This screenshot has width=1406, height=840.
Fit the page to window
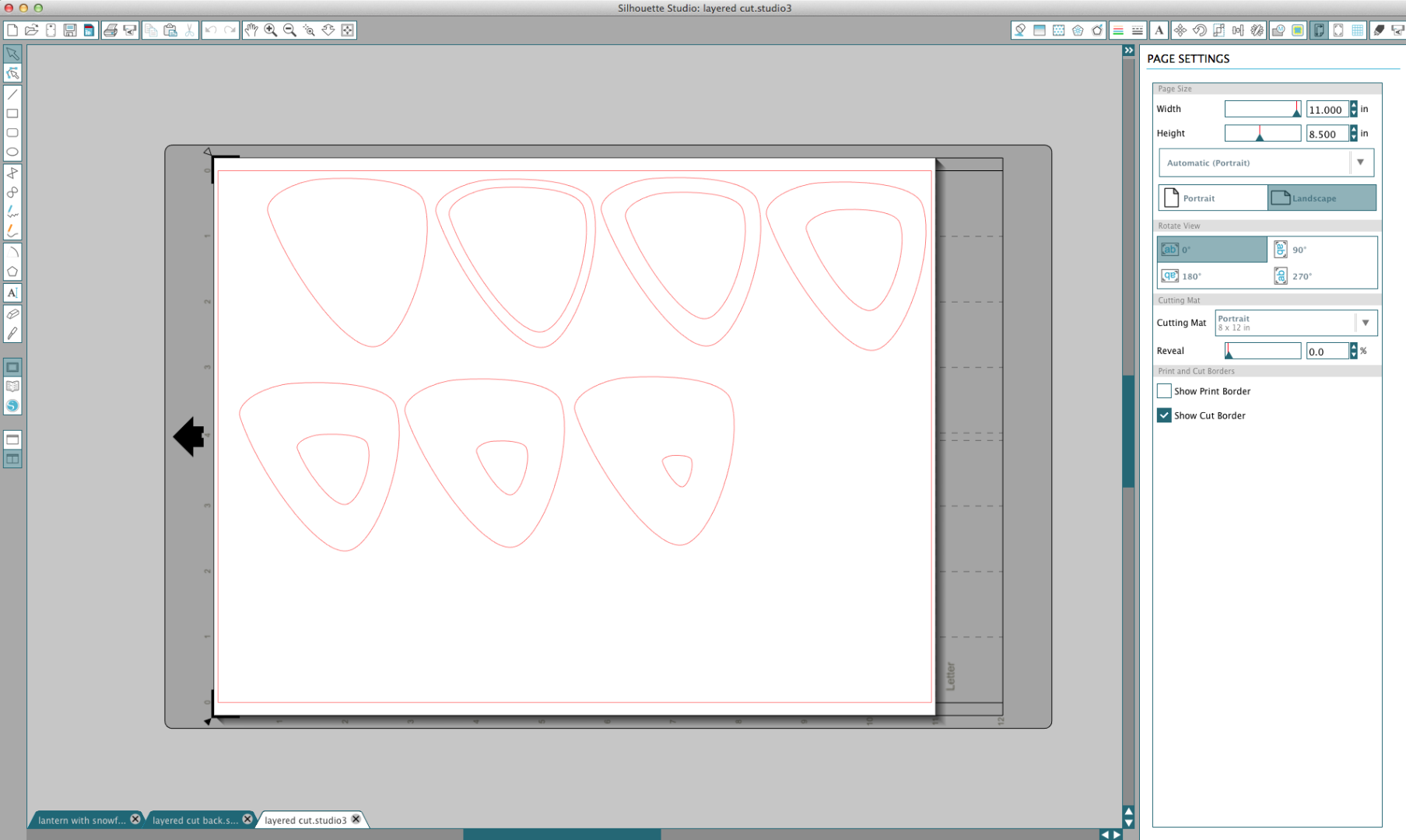pos(348,30)
